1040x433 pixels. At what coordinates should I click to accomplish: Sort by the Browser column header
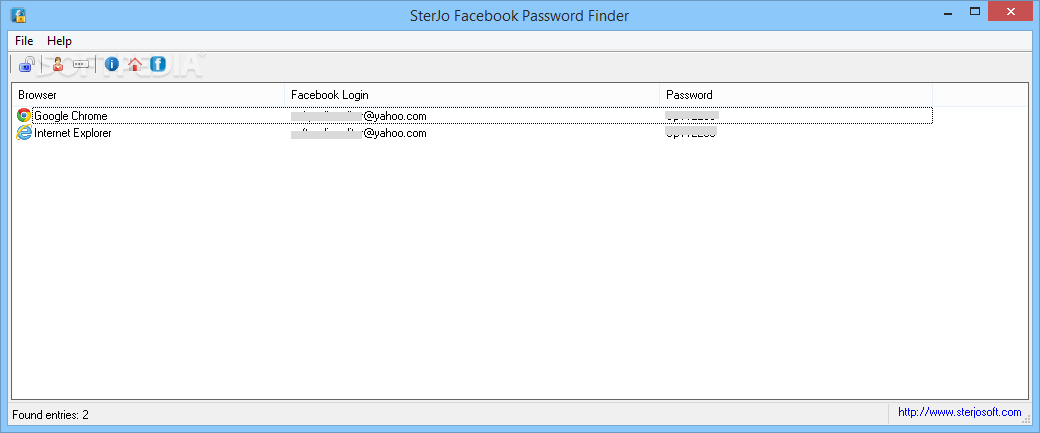pos(148,95)
